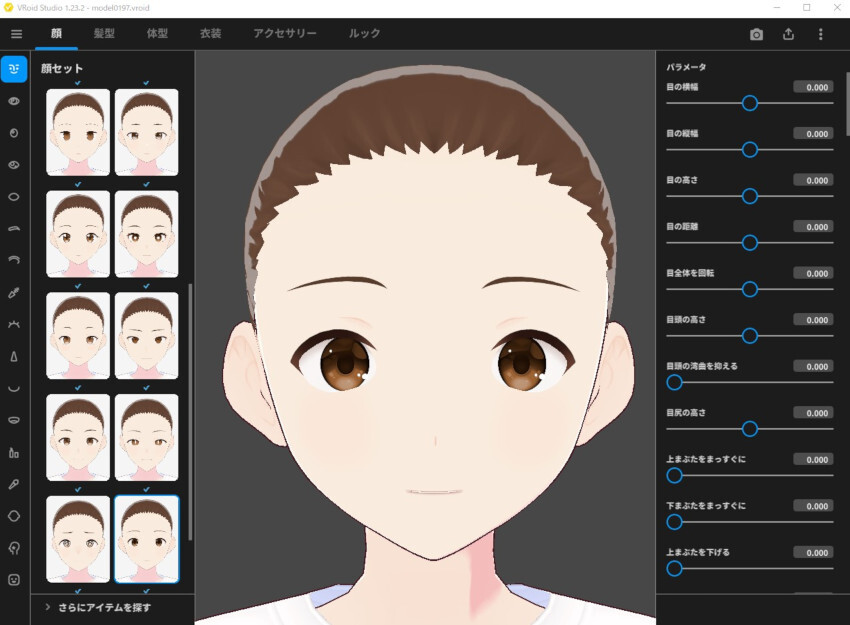Open the ear category icon in sidebar

coord(14,548)
